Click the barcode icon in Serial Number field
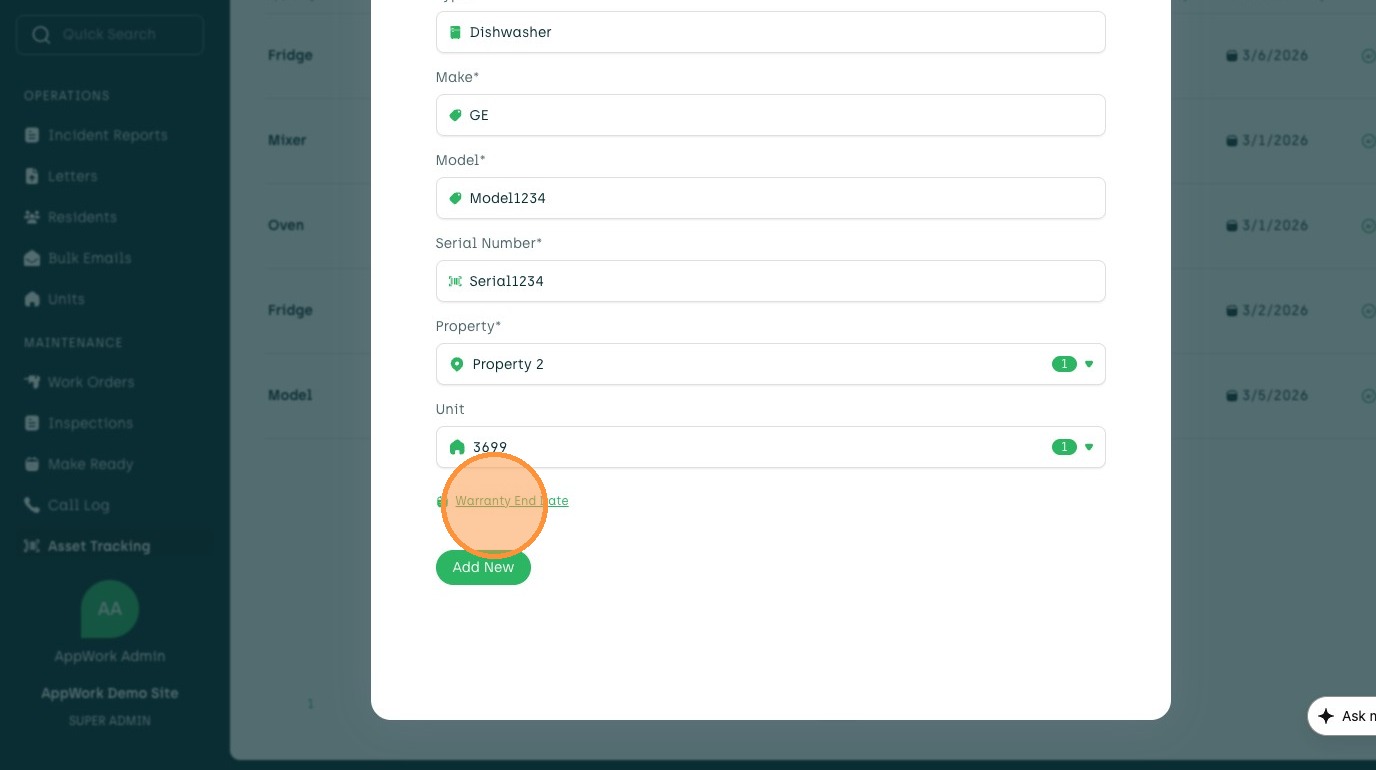 tap(455, 281)
